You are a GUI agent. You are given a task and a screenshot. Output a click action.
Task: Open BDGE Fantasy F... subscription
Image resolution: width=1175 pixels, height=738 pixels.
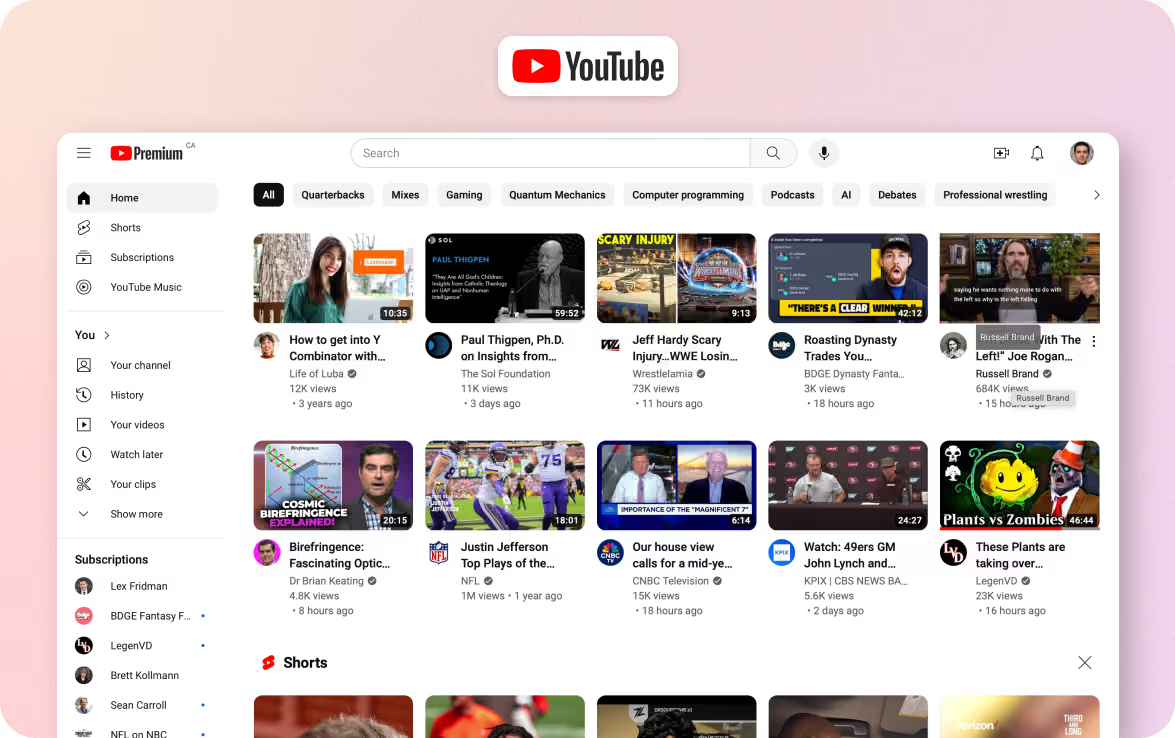point(142,616)
